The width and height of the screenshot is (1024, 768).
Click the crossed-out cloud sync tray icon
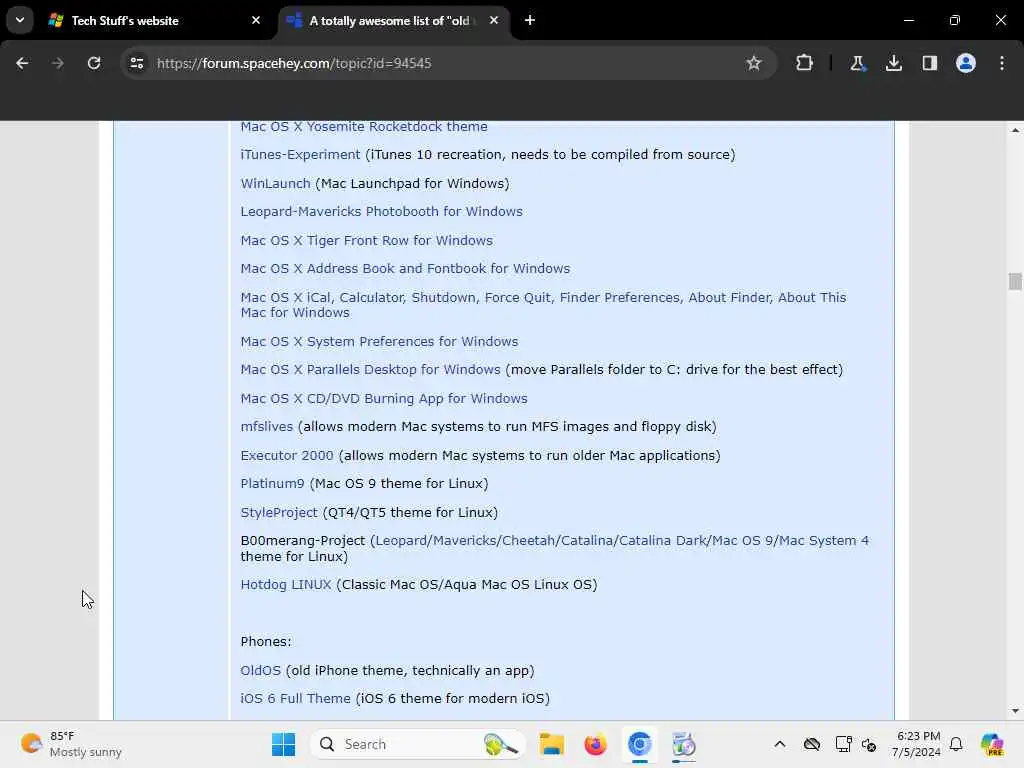coord(812,744)
